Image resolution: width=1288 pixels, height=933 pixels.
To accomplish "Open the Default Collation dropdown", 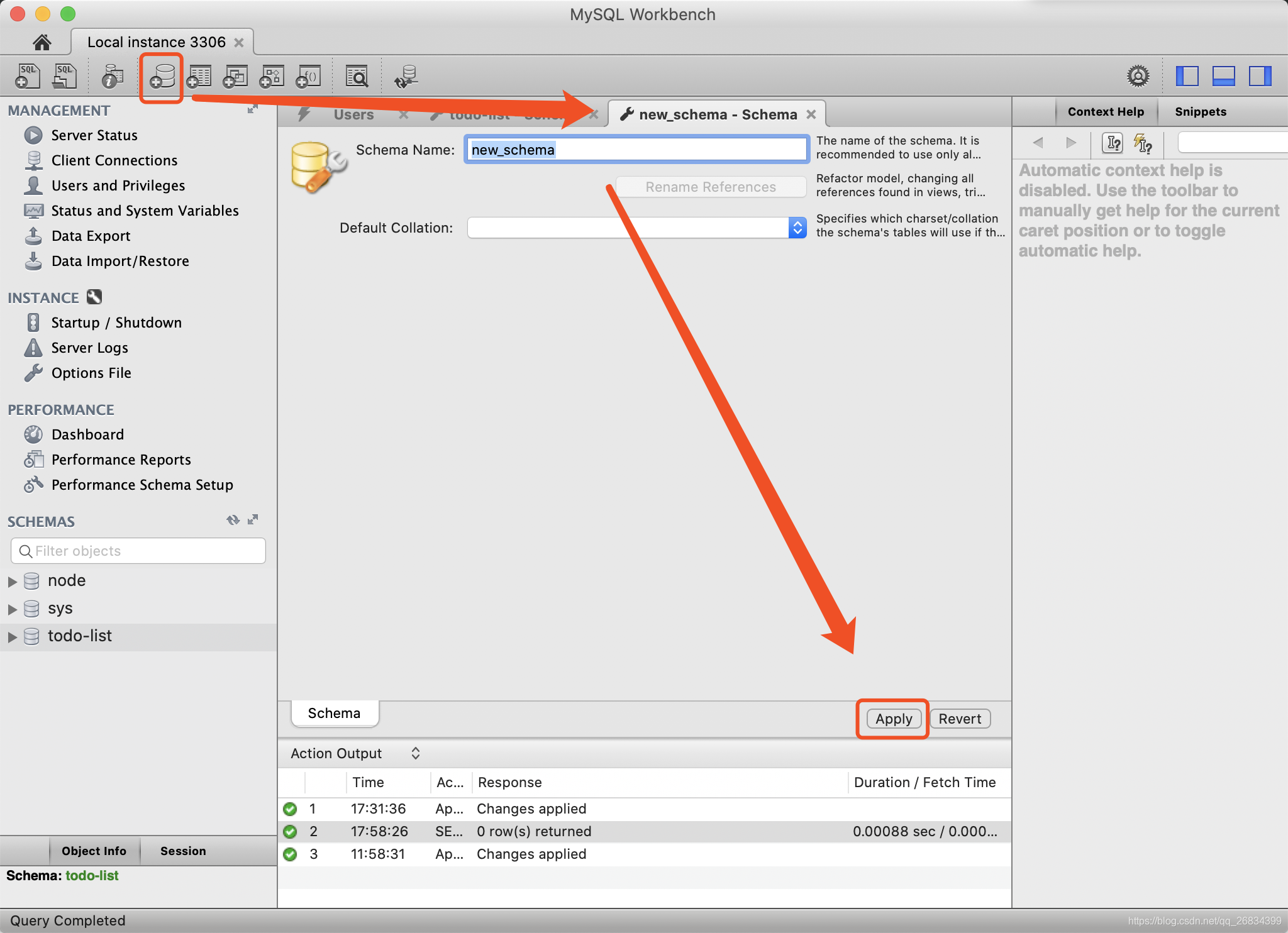I will 797,228.
